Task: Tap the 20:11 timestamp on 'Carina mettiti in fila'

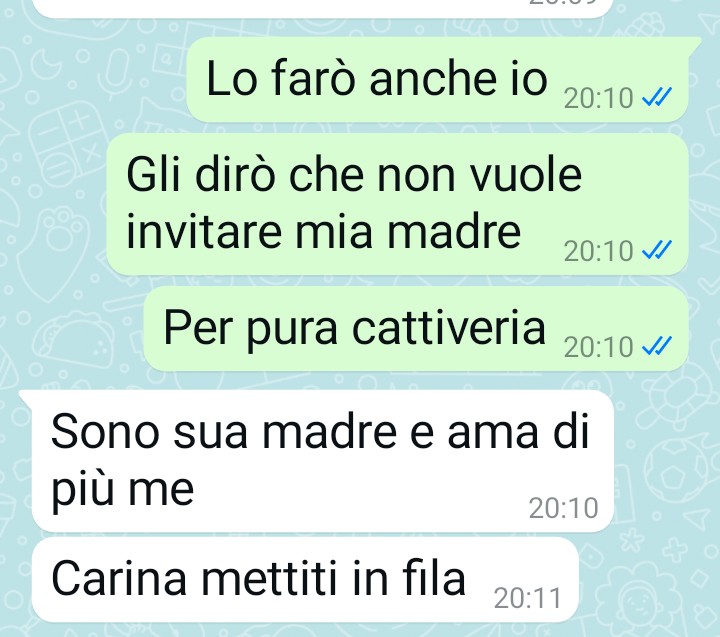Action: click(x=528, y=598)
